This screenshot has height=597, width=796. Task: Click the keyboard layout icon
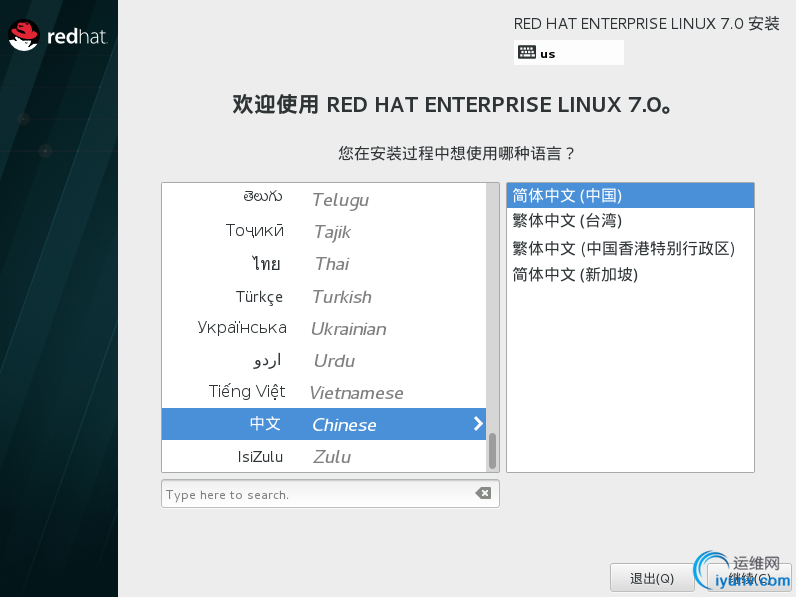[x=526, y=52]
